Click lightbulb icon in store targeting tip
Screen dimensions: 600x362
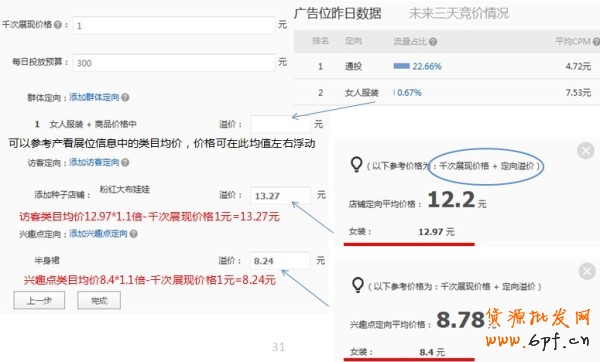tap(356, 165)
